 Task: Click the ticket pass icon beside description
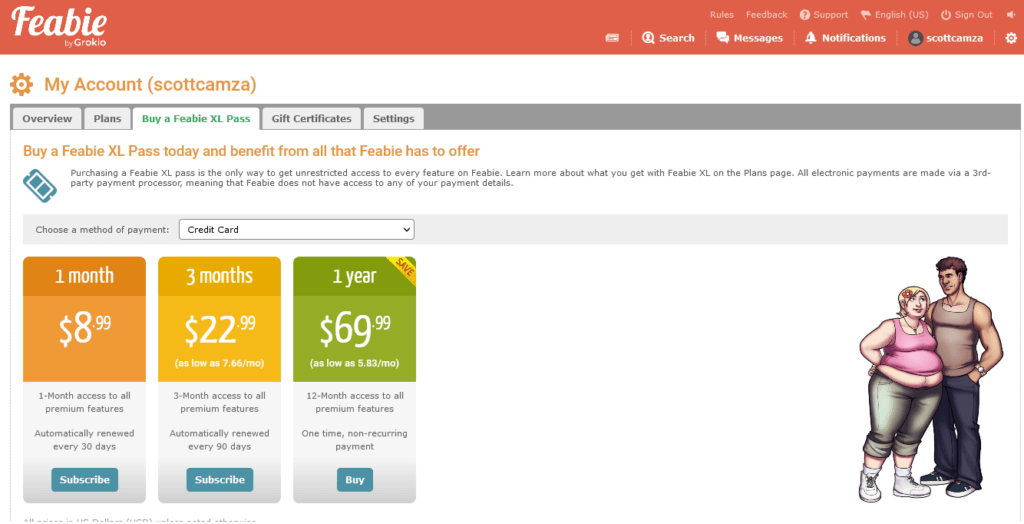tap(40, 185)
